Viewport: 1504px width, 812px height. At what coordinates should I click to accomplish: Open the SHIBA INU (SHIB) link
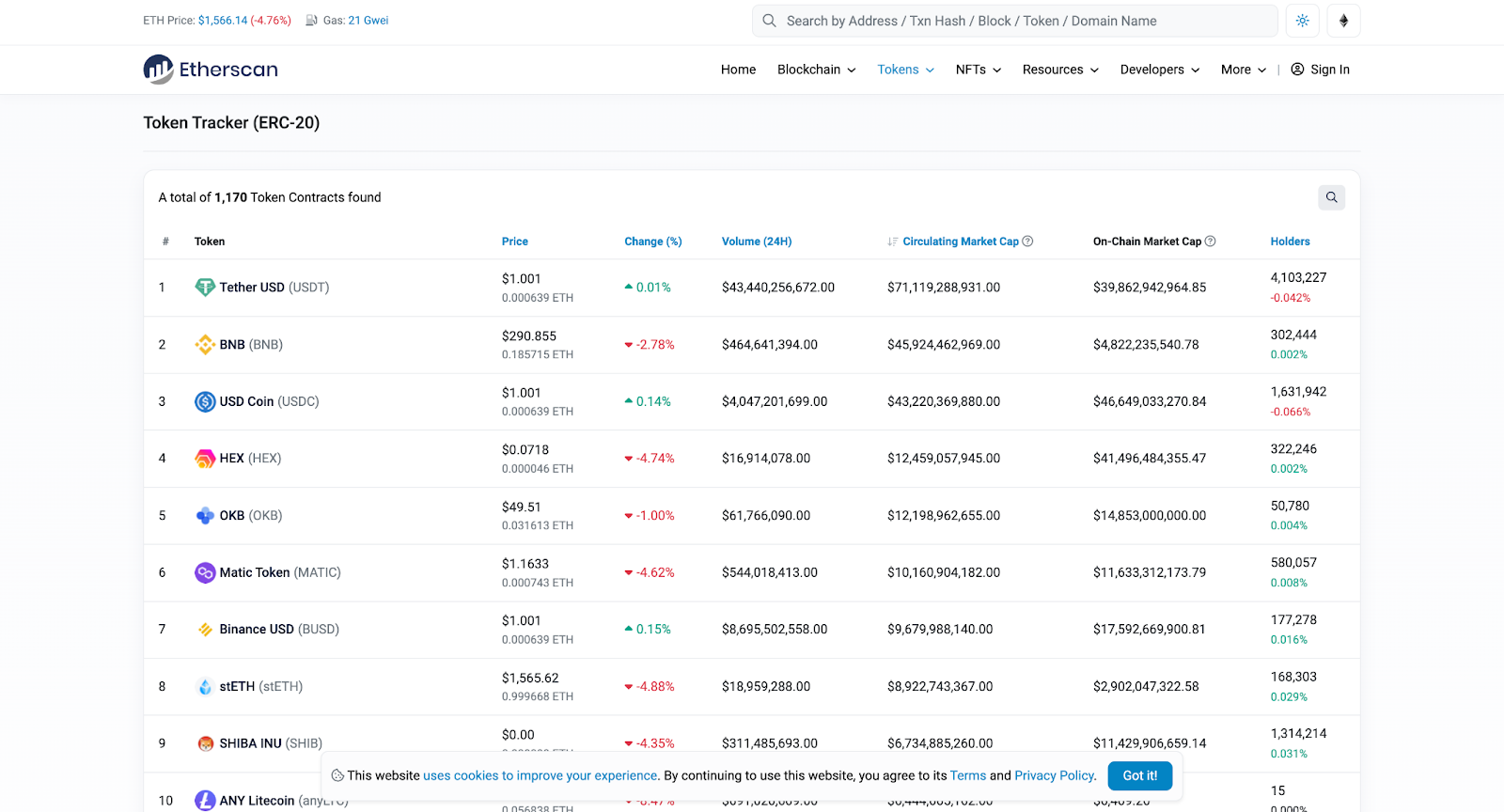[x=271, y=743]
